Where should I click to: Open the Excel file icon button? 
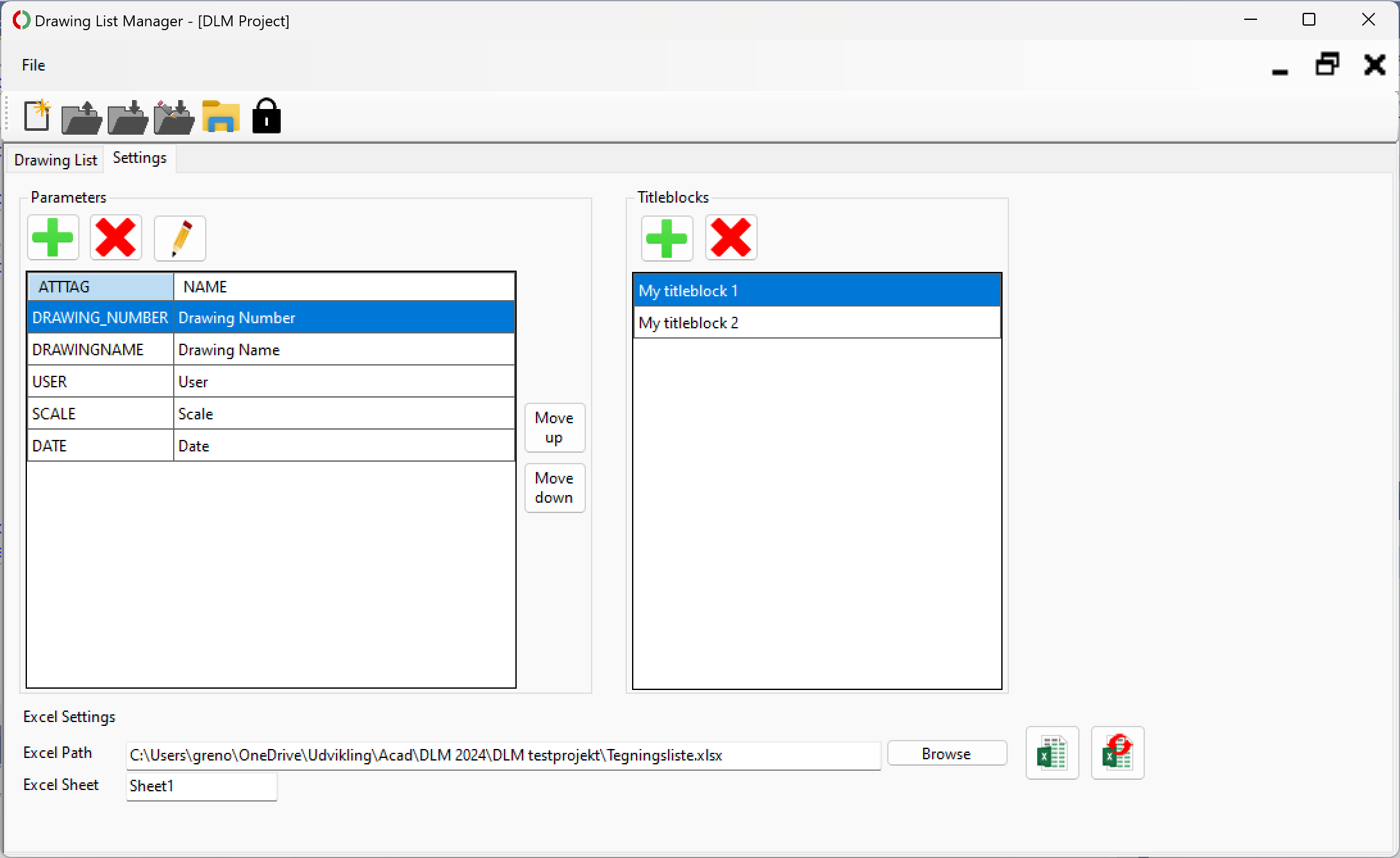pyautogui.click(x=1052, y=753)
